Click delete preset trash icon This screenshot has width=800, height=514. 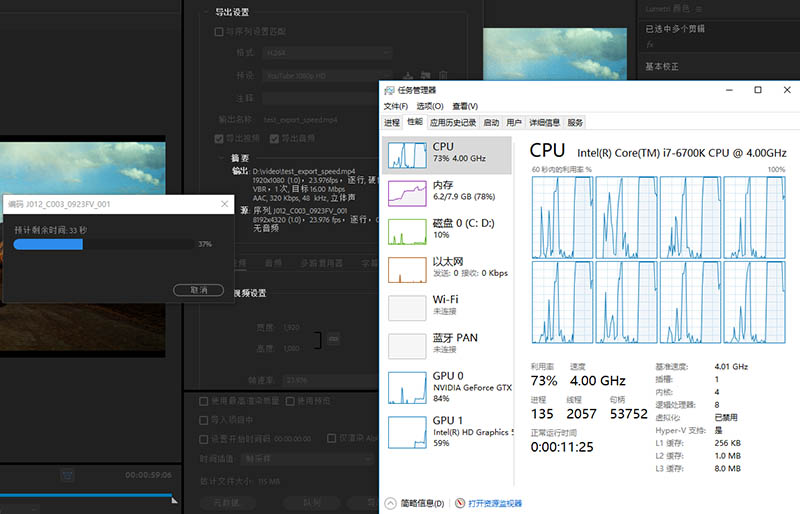443,76
